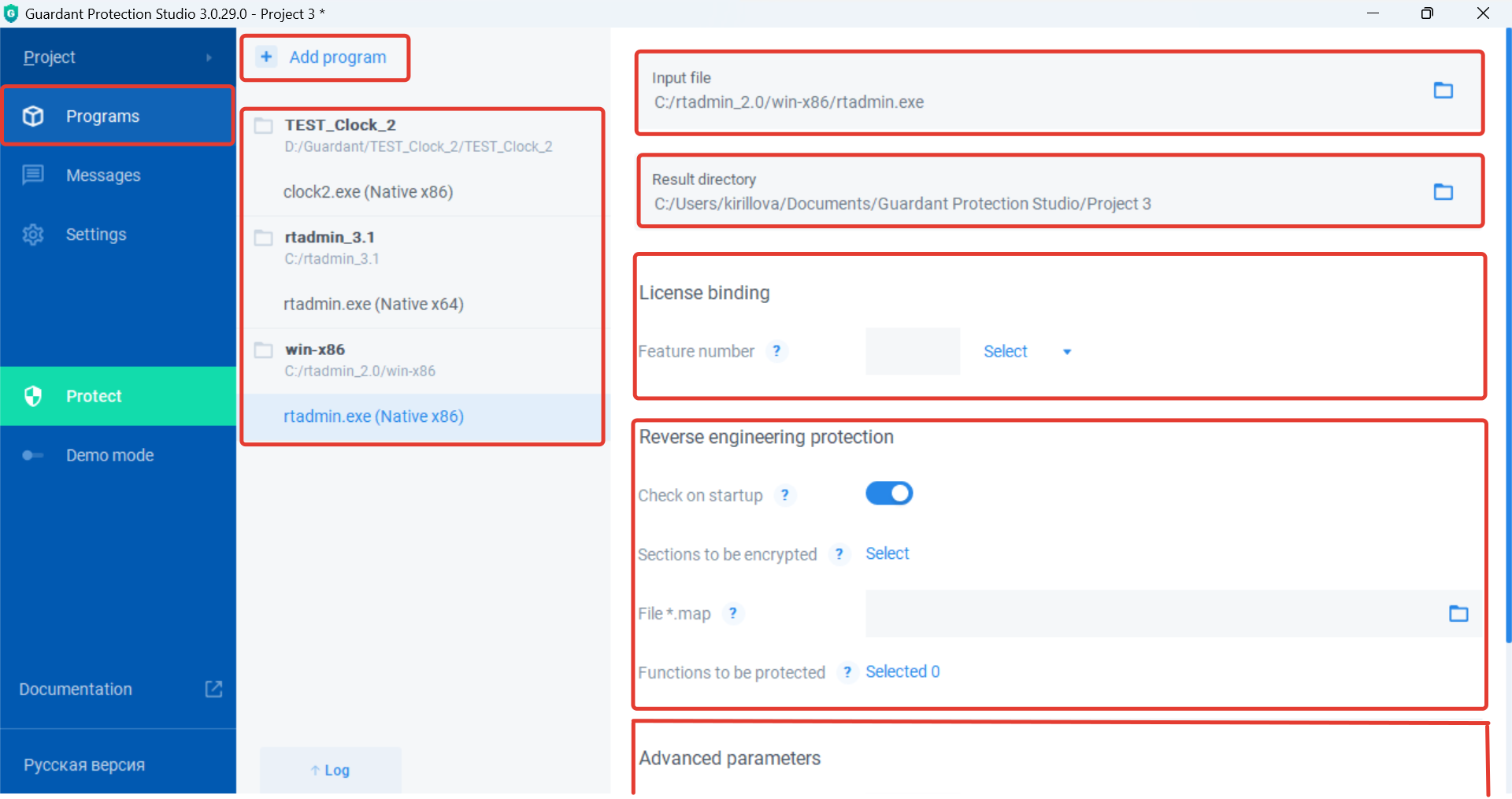
Task: Browse for File *.map using folder icon
Action: pos(1458,613)
